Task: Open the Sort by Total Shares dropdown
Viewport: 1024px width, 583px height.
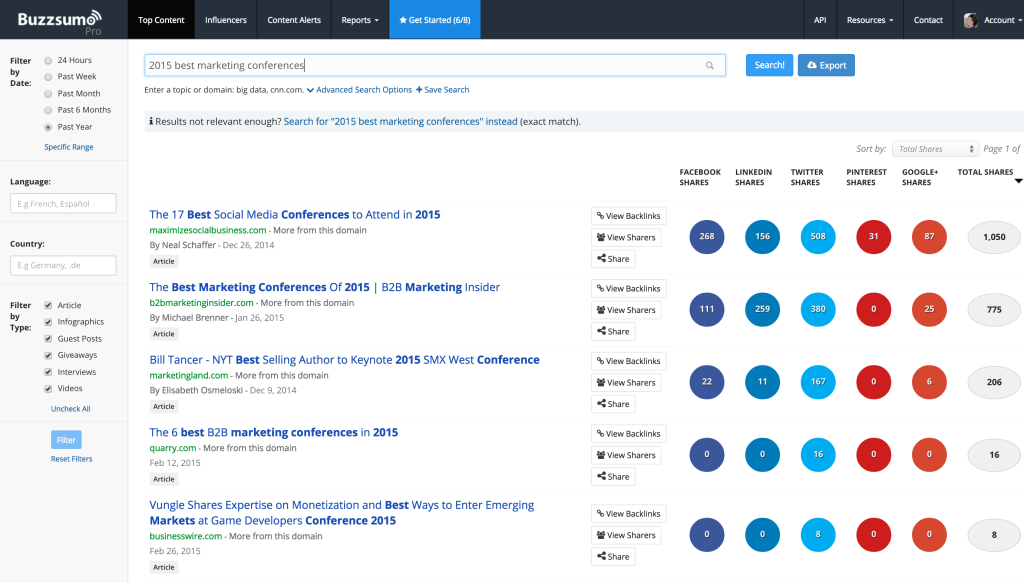Action: (935, 149)
